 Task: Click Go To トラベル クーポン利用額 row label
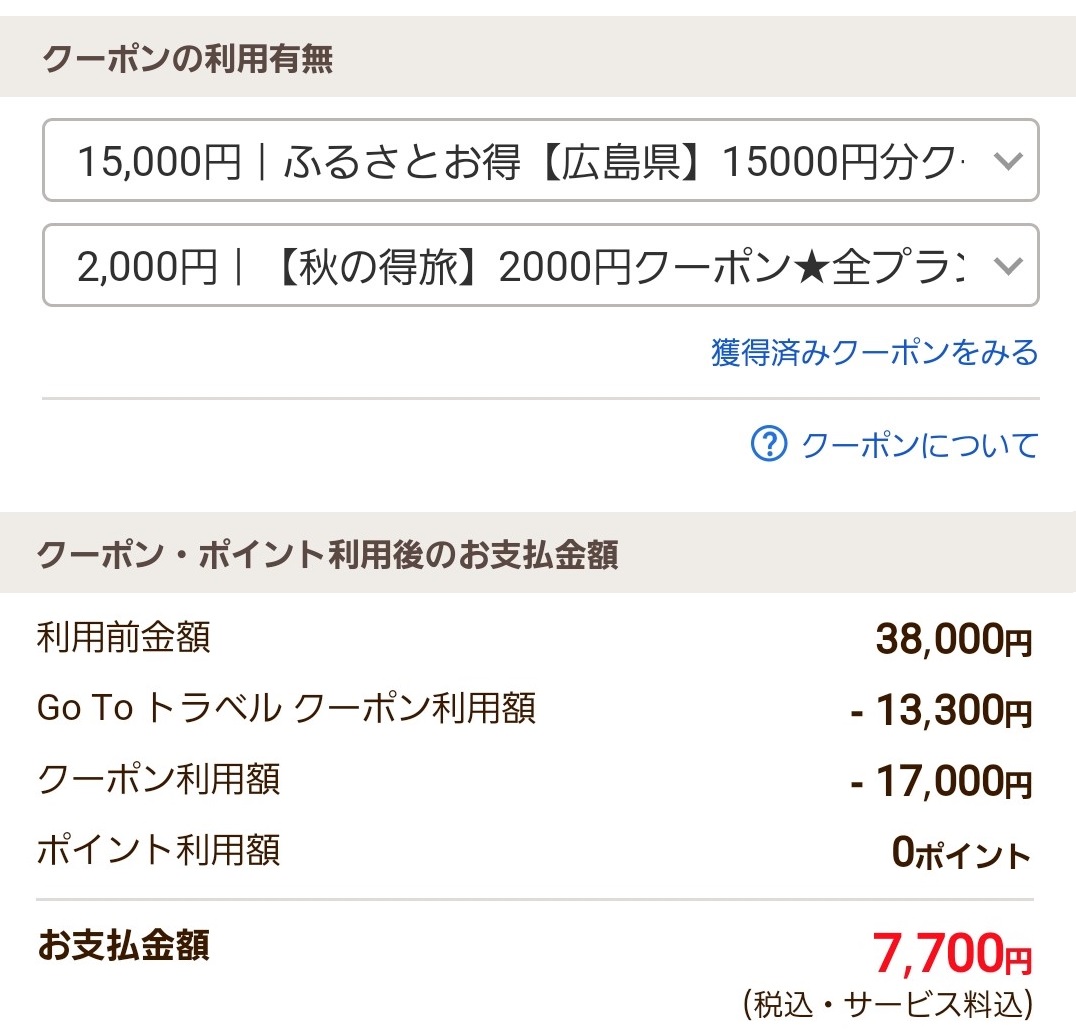point(286,707)
